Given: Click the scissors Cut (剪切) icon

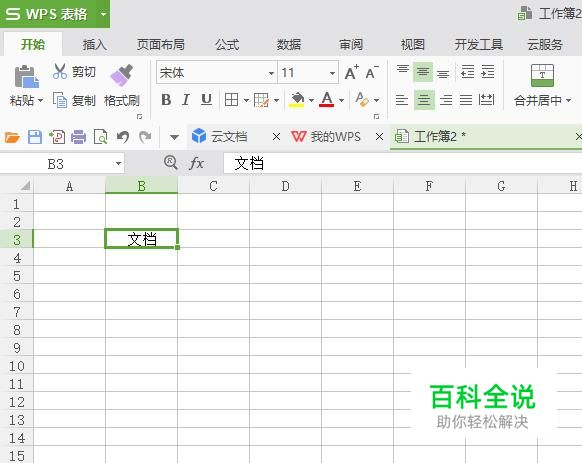Looking at the screenshot, I should pos(59,71).
